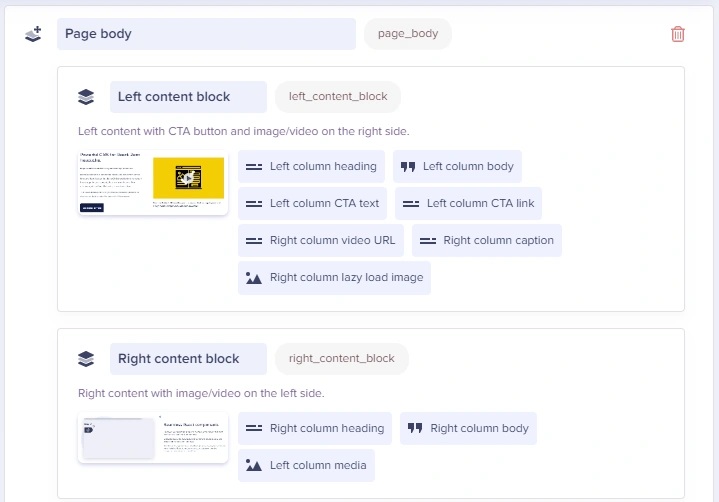
Task: Select the Right column body field chip
Action: coord(468,429)
